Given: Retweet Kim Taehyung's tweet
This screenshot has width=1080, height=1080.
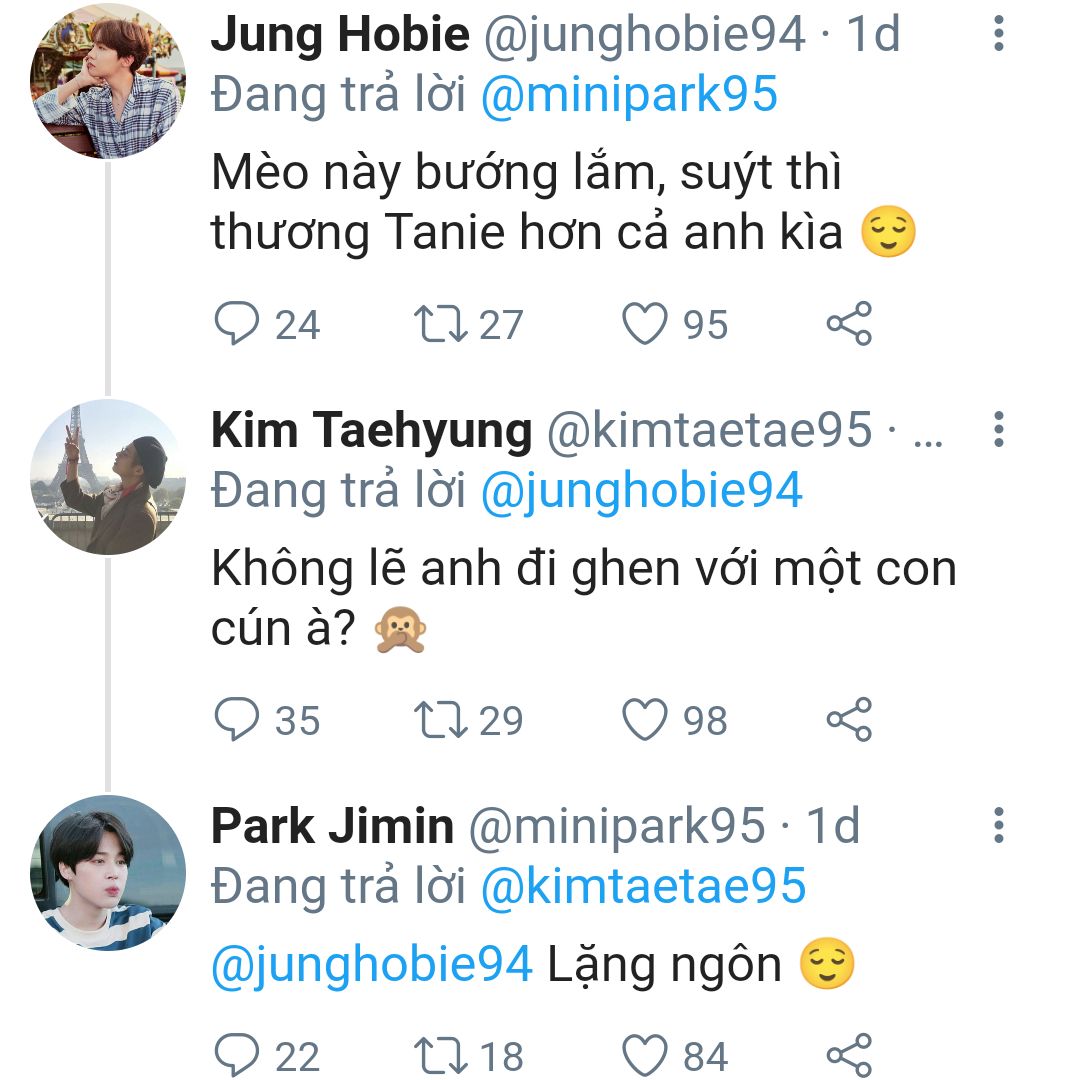Looking at the screenshot, I should coord(437,720).
